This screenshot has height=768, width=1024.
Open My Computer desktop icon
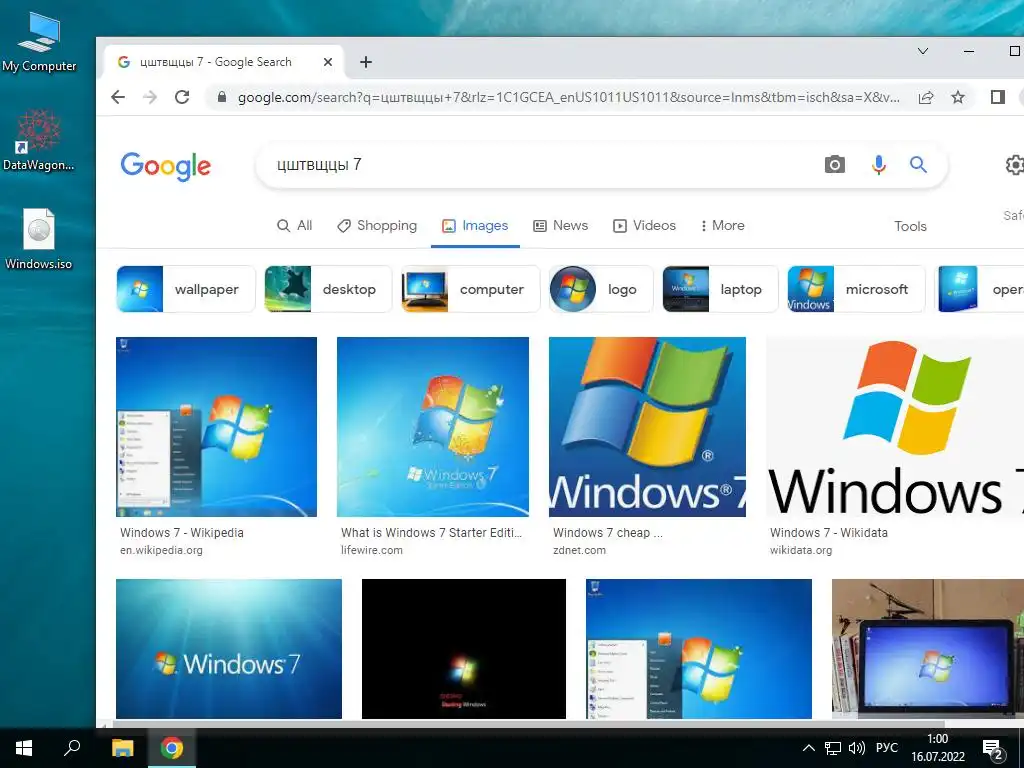click(39, 42)
